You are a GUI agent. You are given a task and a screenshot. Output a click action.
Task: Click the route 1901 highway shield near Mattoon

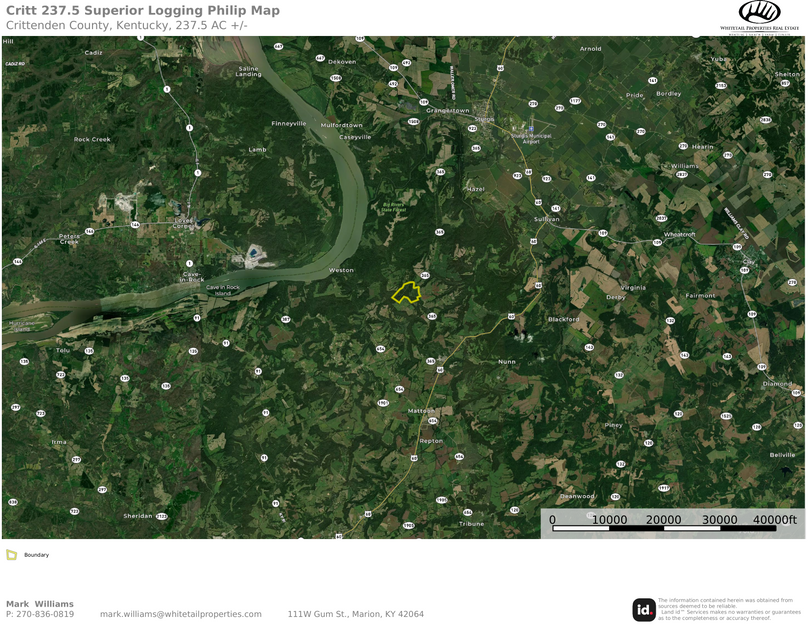[383, 403]
